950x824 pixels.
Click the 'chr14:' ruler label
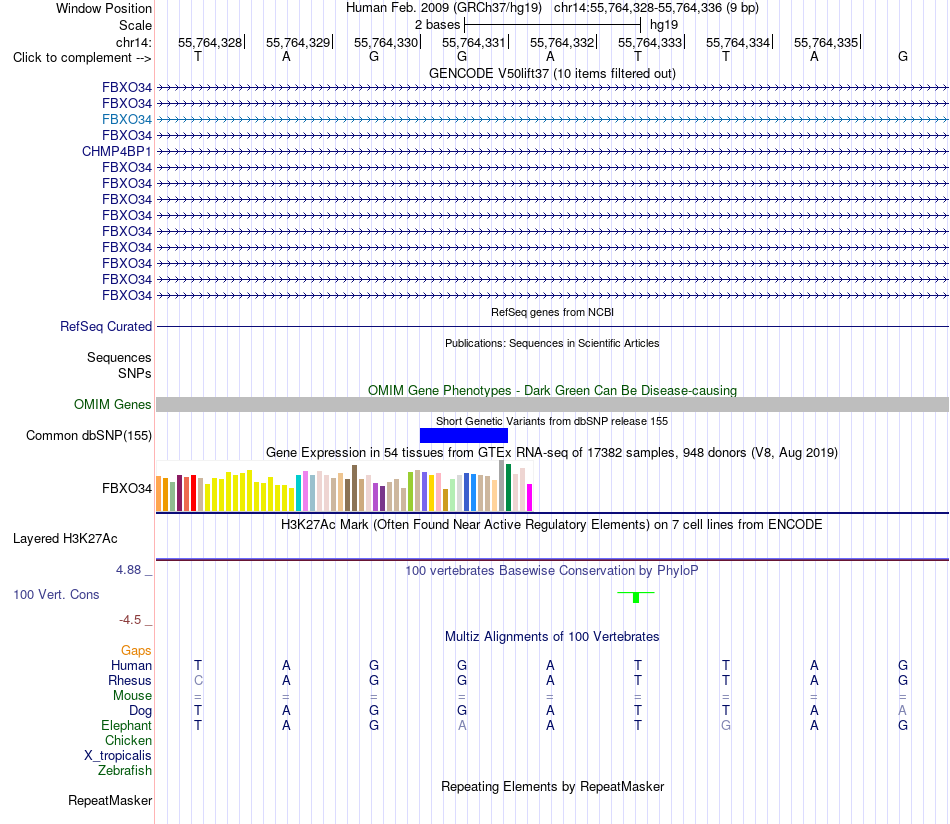coord(133,42)
